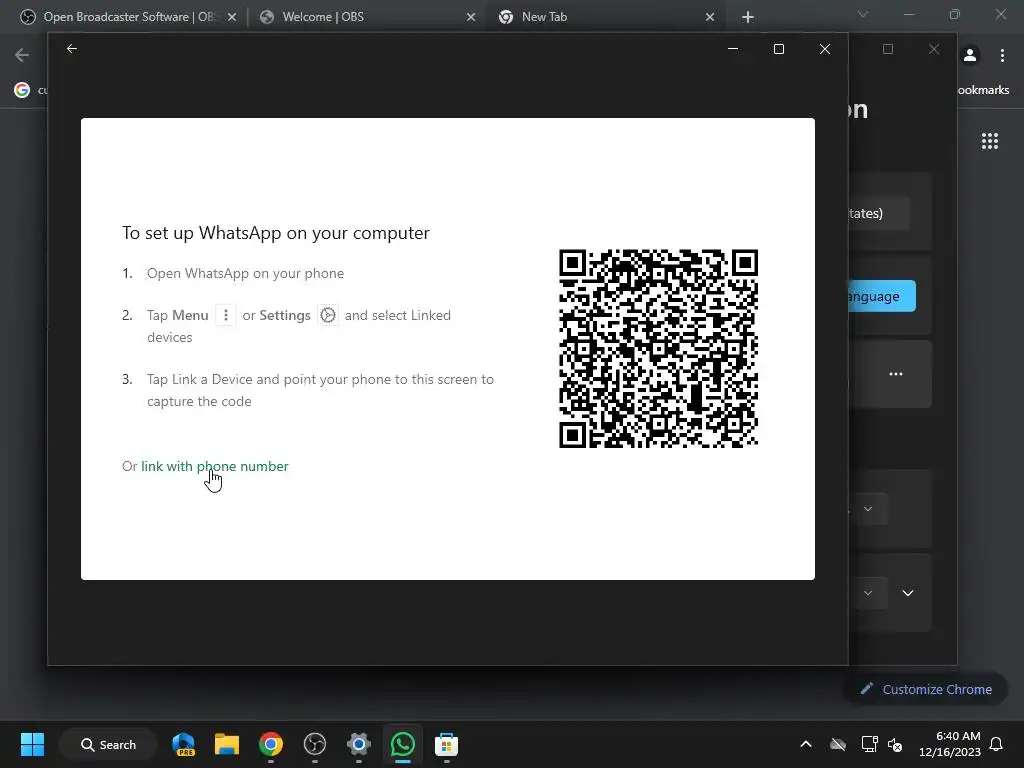Screen dimensions: 1024x768
Task: Minimize the WhatsApp window
Action: coord(733,49)
